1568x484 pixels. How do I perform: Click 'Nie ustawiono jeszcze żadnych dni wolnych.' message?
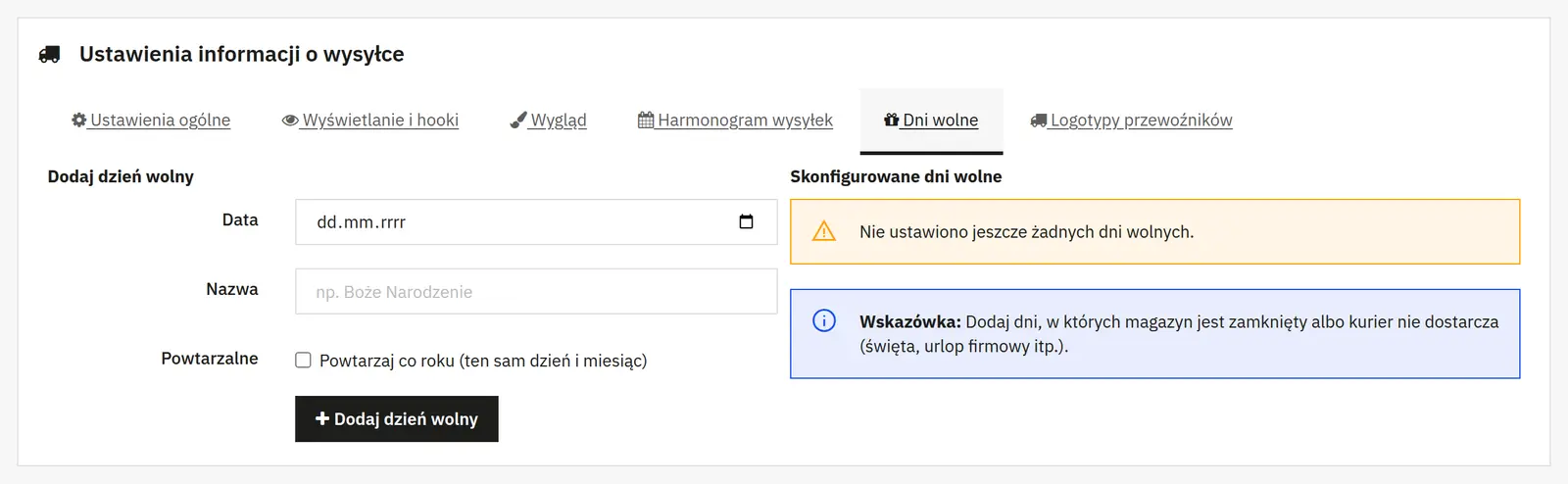pos(1026,232)
